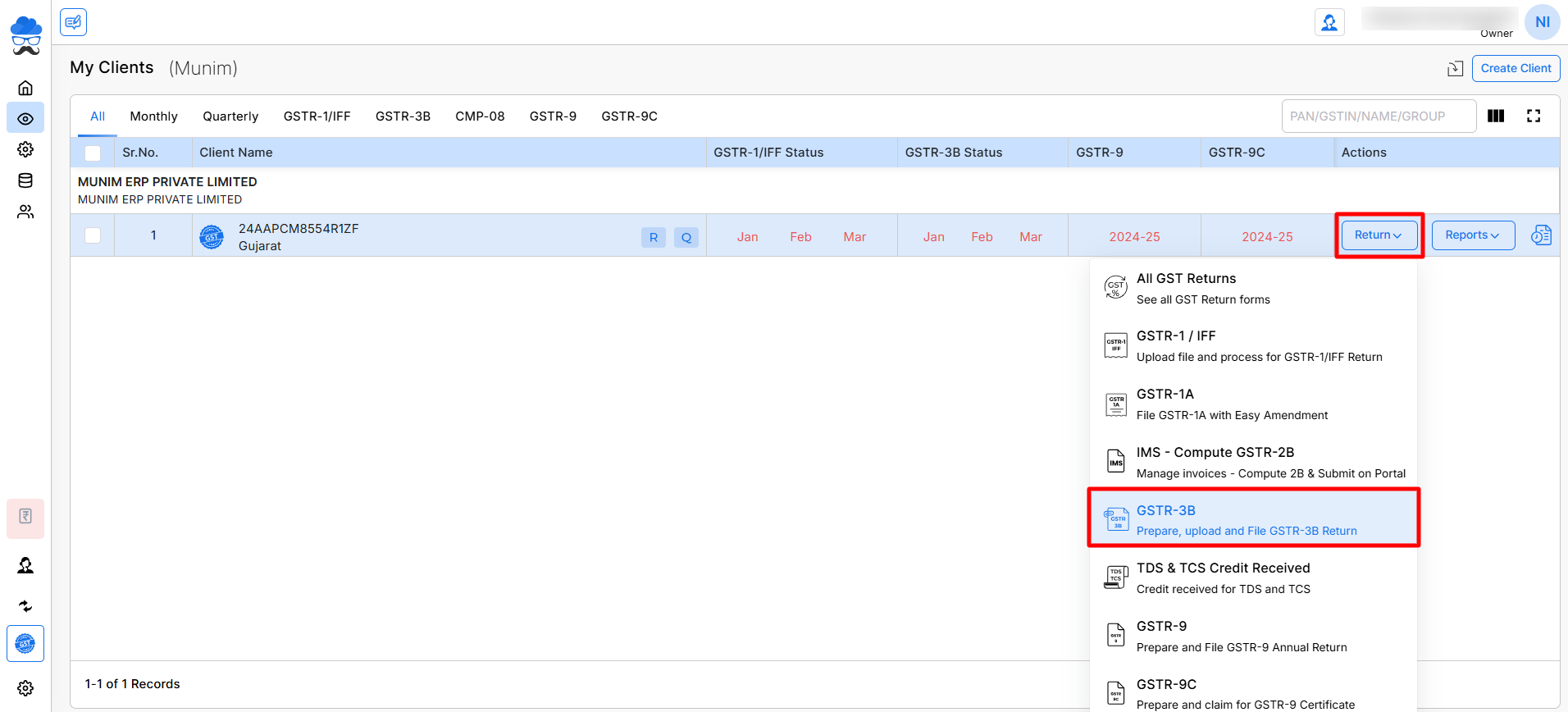The width and height of the screenshot is (1568, 712).
Task: Click the 2024-25 link under GSTR-9
Action: [x=1134, y=237]
